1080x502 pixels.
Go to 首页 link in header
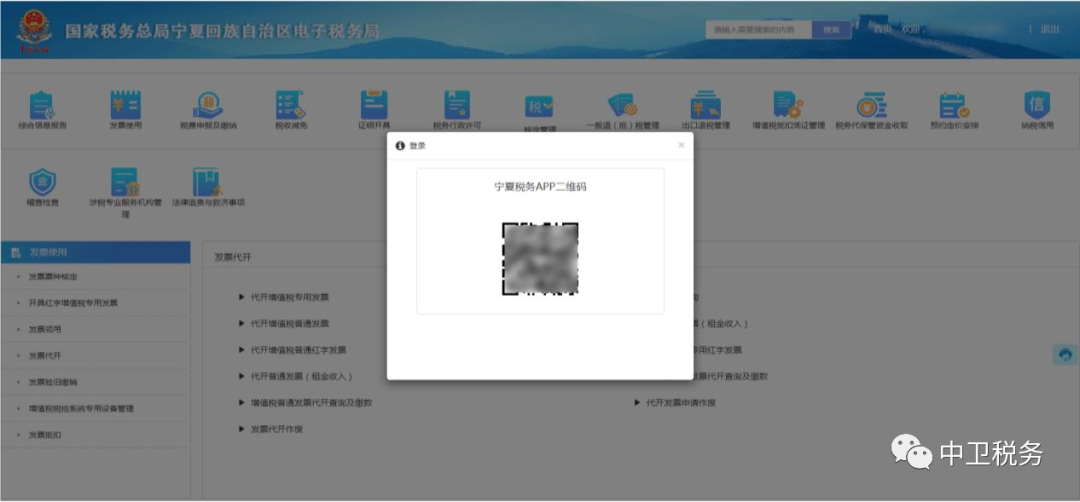point(882,30)
